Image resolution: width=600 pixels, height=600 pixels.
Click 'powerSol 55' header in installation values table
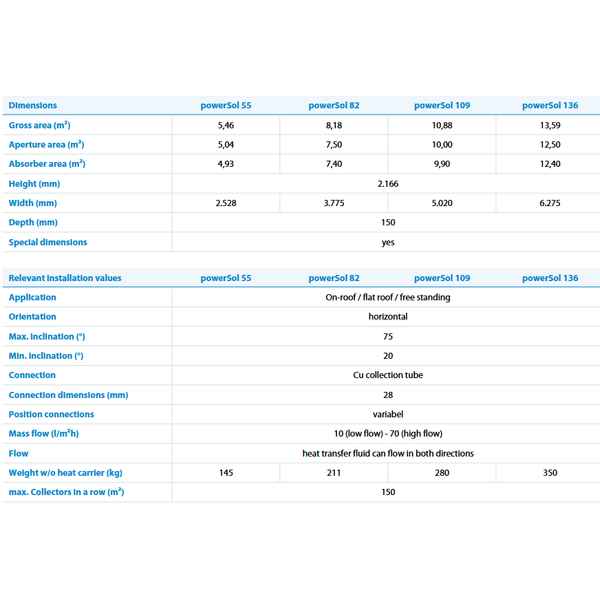(226, 278)
